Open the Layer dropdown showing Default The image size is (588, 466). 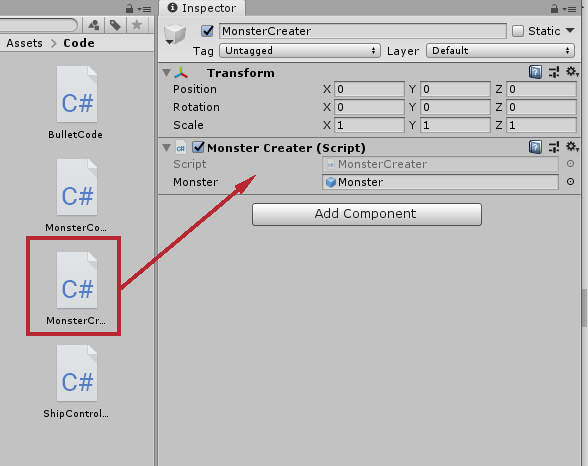pos(500,51)
